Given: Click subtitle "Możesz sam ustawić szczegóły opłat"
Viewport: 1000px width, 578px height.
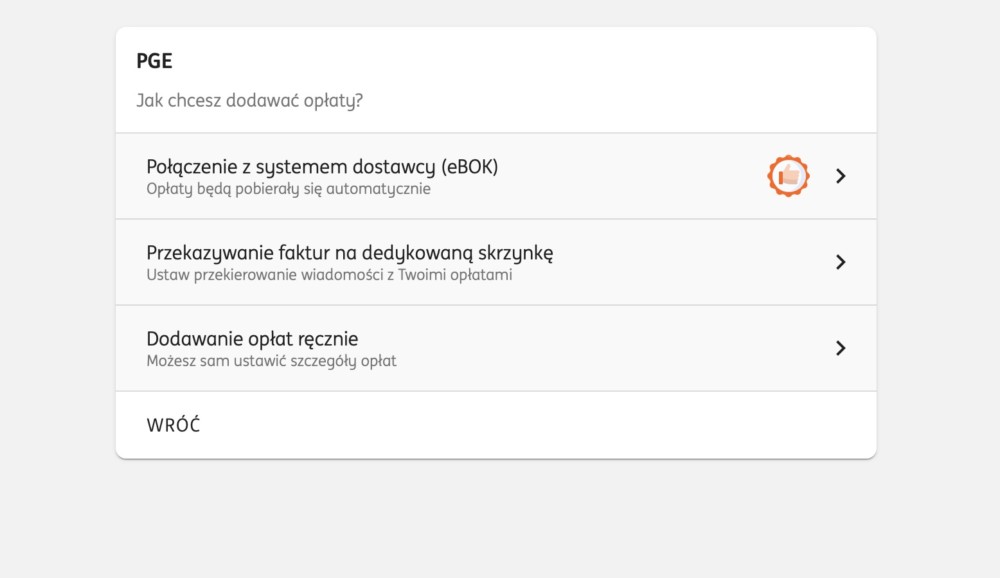Looking at the screenshot, I should 271,361.
